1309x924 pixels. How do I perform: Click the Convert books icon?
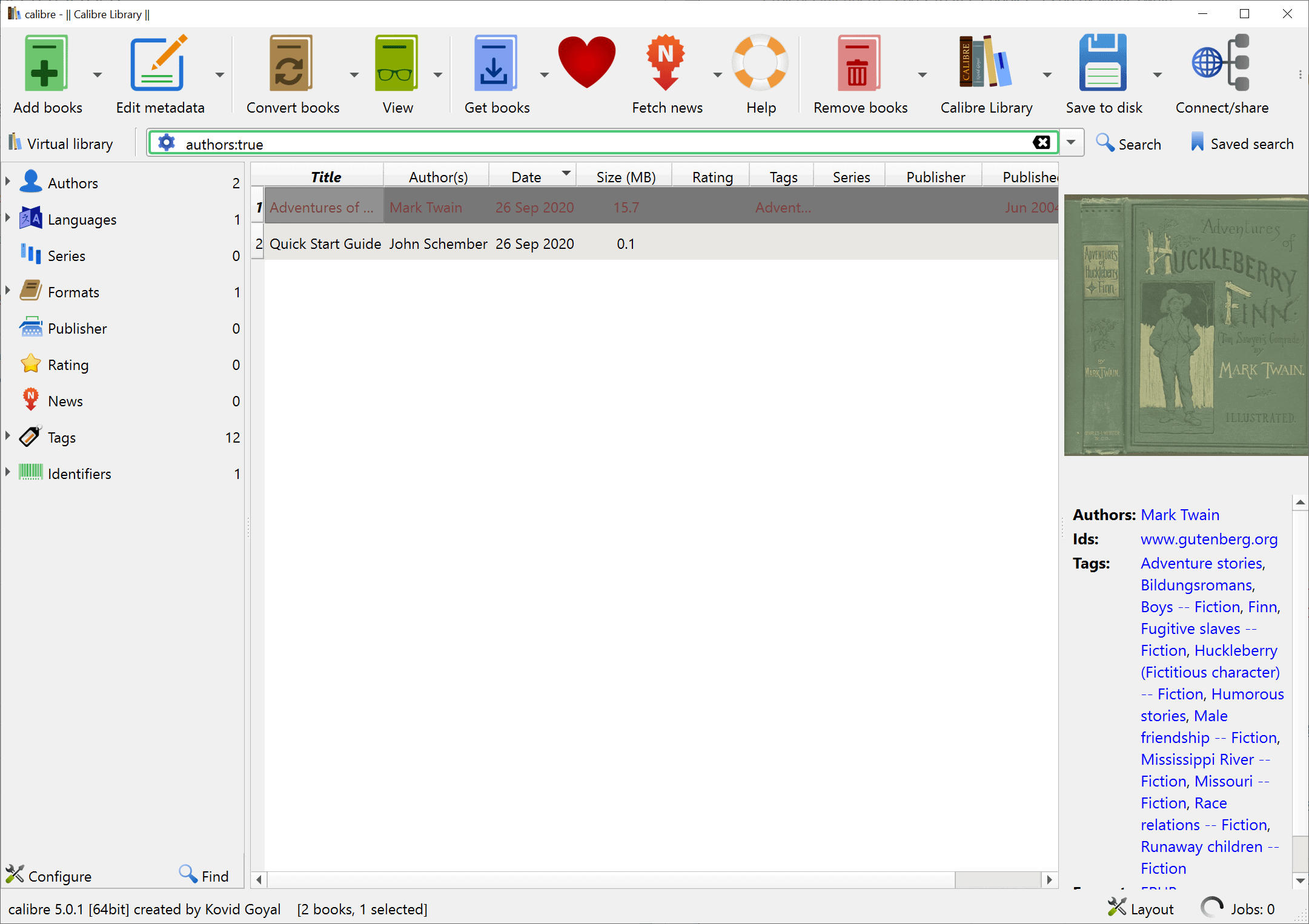(291, 64)
